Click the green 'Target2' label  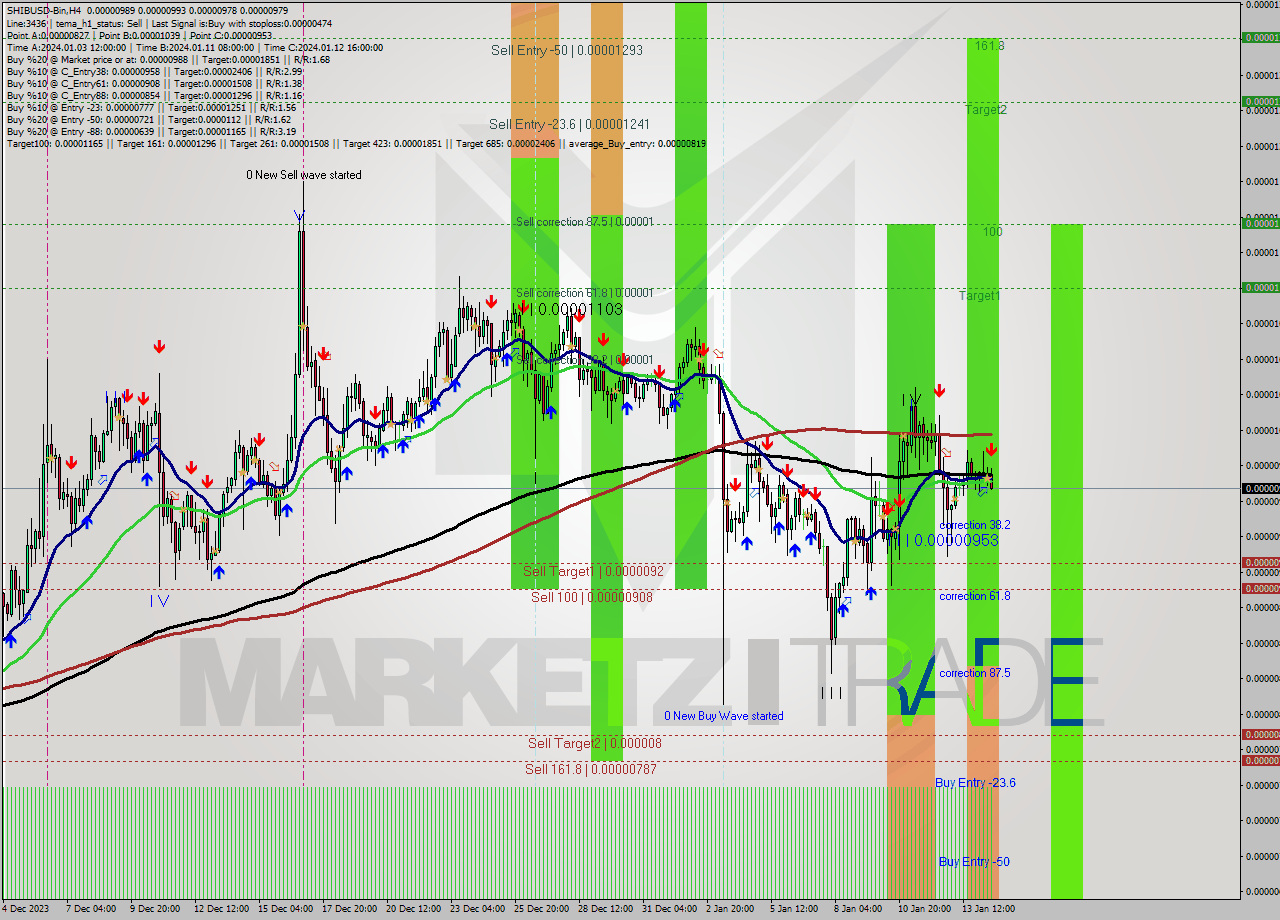(985, 110)
